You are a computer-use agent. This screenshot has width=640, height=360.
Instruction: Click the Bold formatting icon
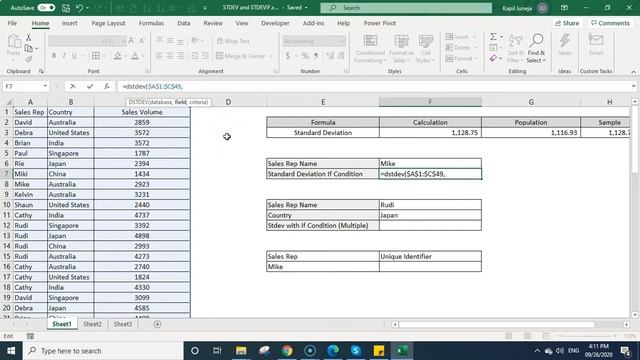pos(53,56)
